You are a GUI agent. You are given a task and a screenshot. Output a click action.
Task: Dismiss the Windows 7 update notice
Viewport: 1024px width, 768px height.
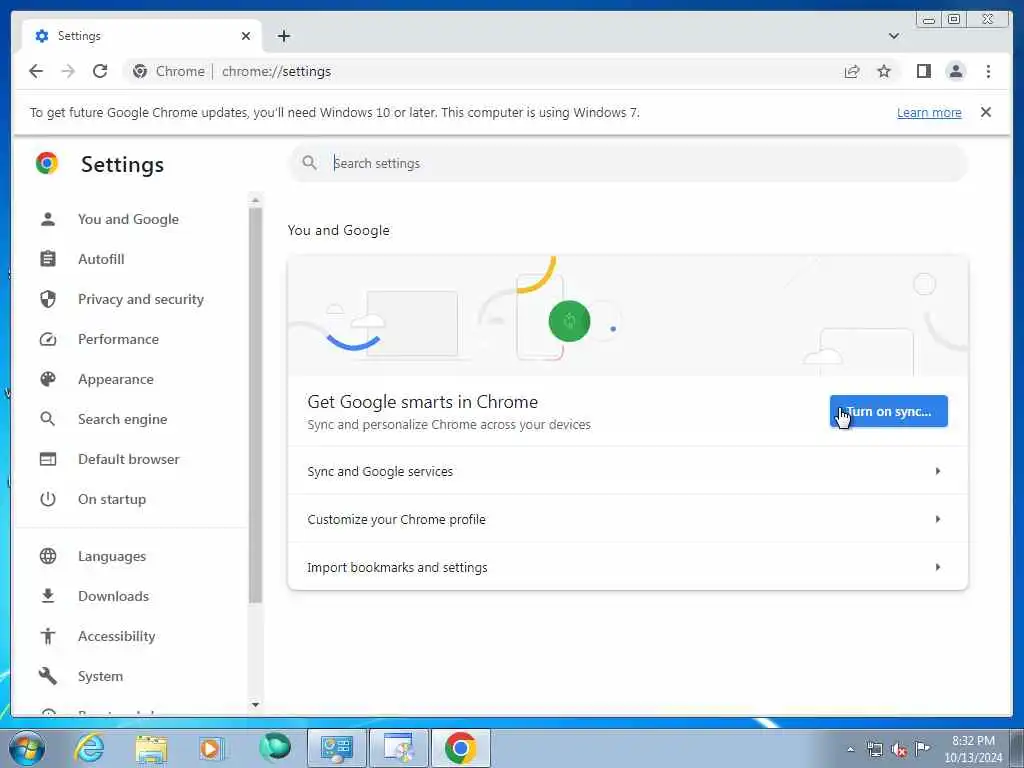point(985,112)
